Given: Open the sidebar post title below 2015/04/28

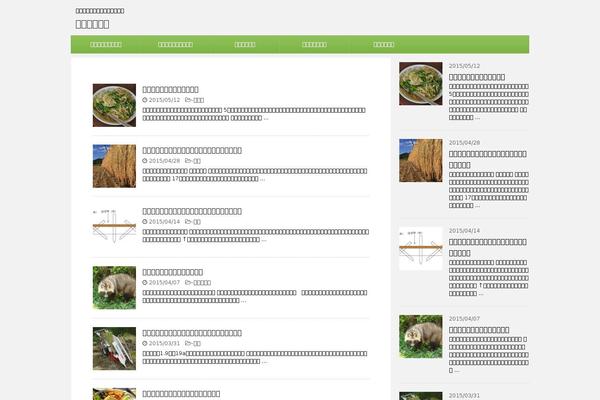Looking at the screenshot, I should coord(488,160).
